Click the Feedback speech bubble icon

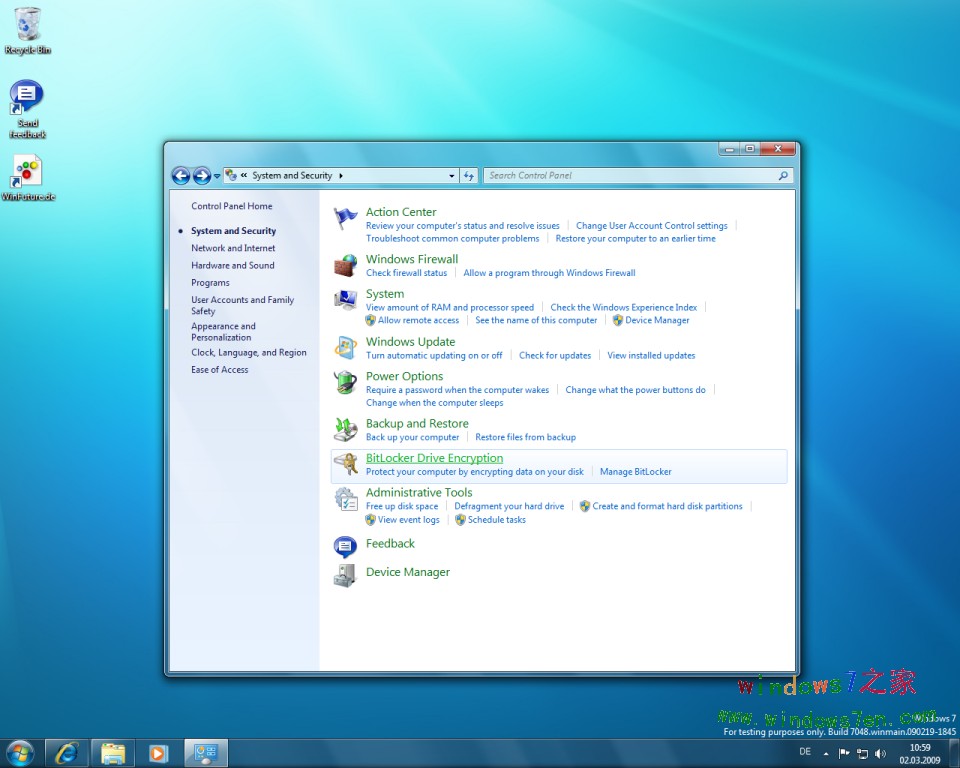(345, 545)
